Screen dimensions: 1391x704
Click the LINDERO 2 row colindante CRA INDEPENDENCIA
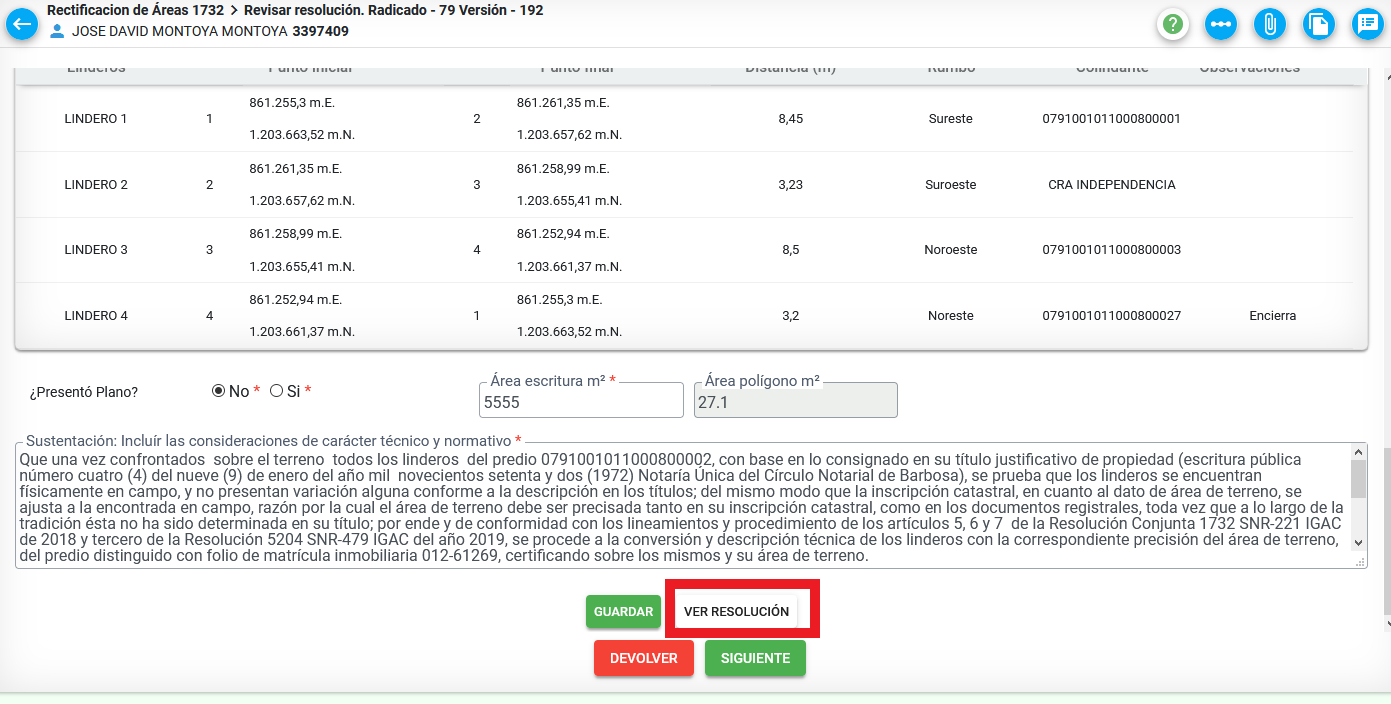click(1111, 185)
